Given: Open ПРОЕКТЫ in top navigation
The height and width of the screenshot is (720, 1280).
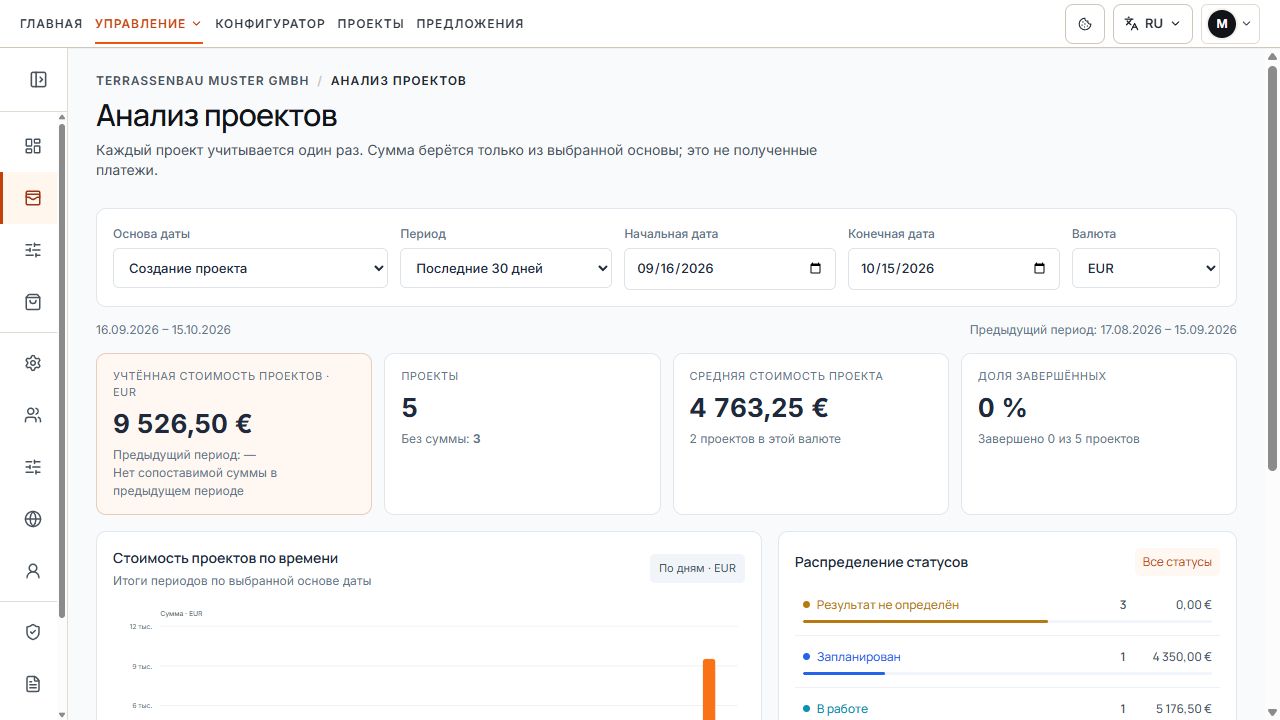Looking at the screenshot, I should click(x=371, y=24).
